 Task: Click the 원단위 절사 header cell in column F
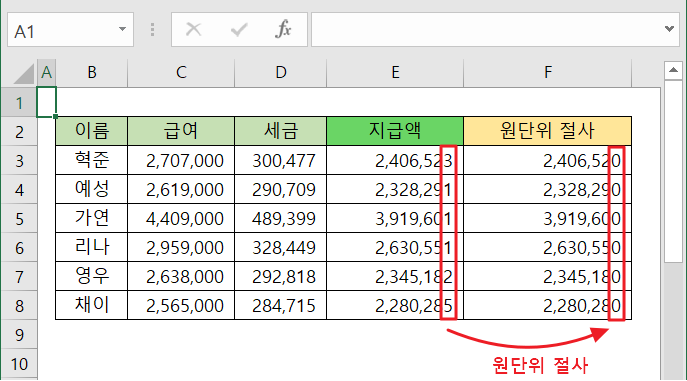pyautogui.click(x=547, y=131)
